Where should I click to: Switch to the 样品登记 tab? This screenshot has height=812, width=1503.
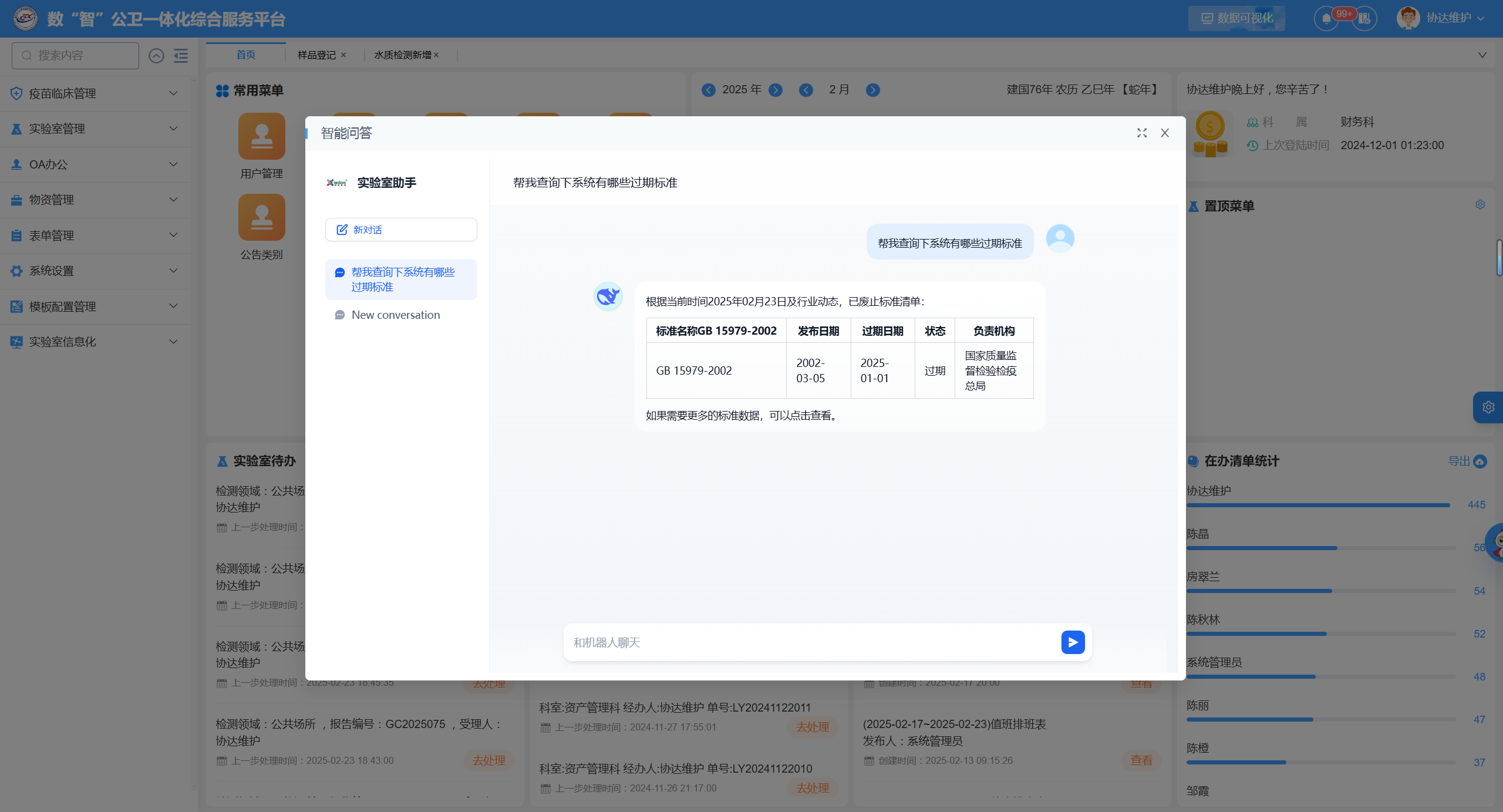tap(316, 55)
